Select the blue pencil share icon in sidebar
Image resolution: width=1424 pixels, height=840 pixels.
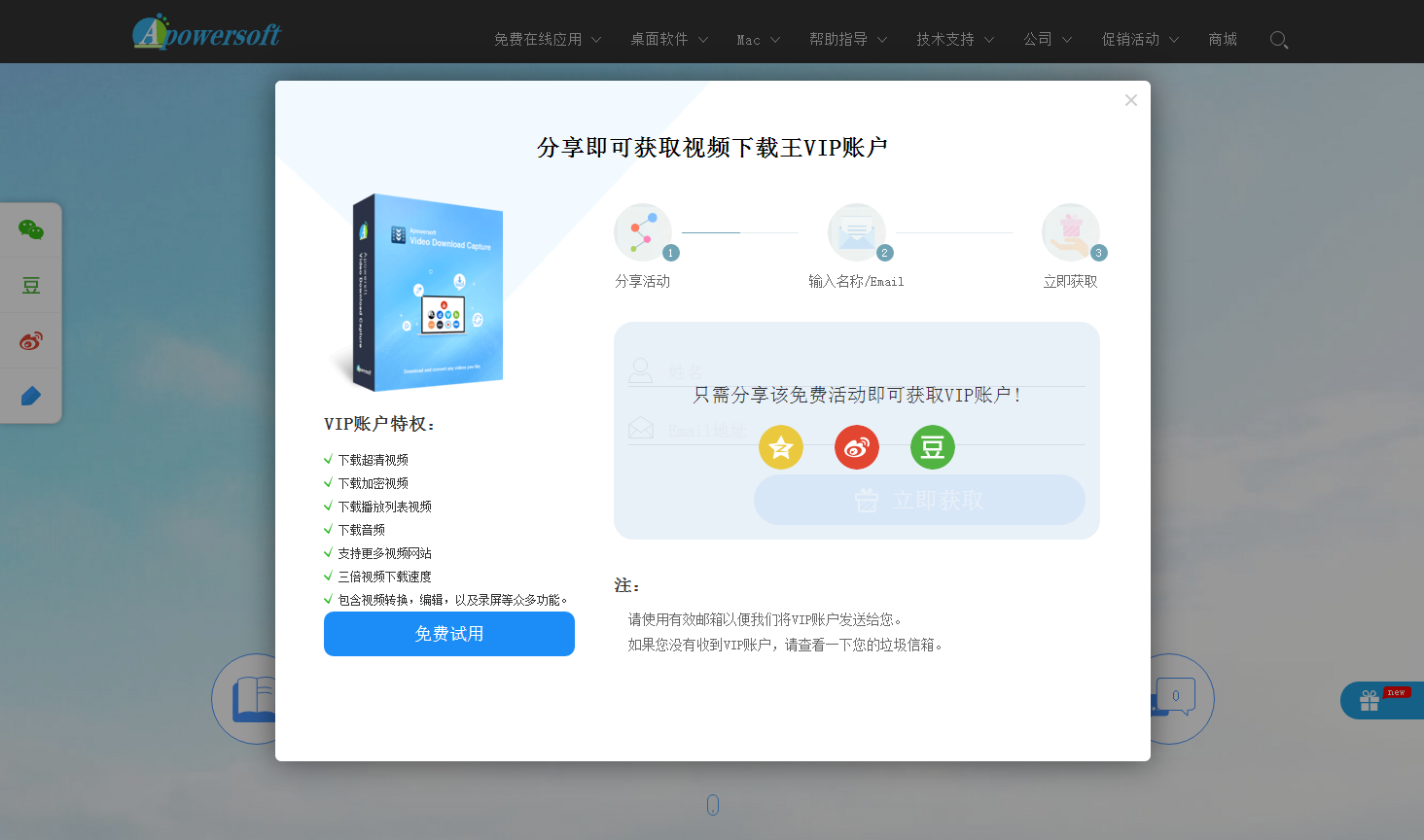[x=30, y=395]
